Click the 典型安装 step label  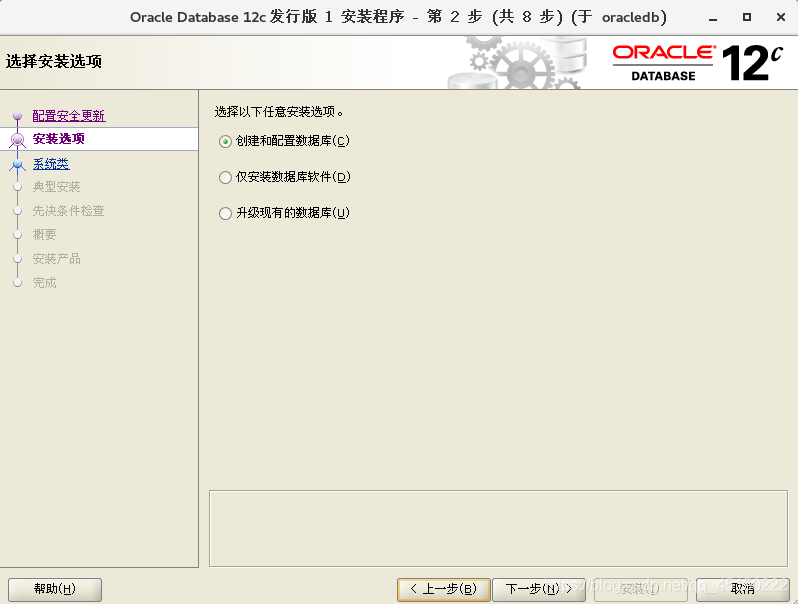pyautogui.click(x=56, y=187)
